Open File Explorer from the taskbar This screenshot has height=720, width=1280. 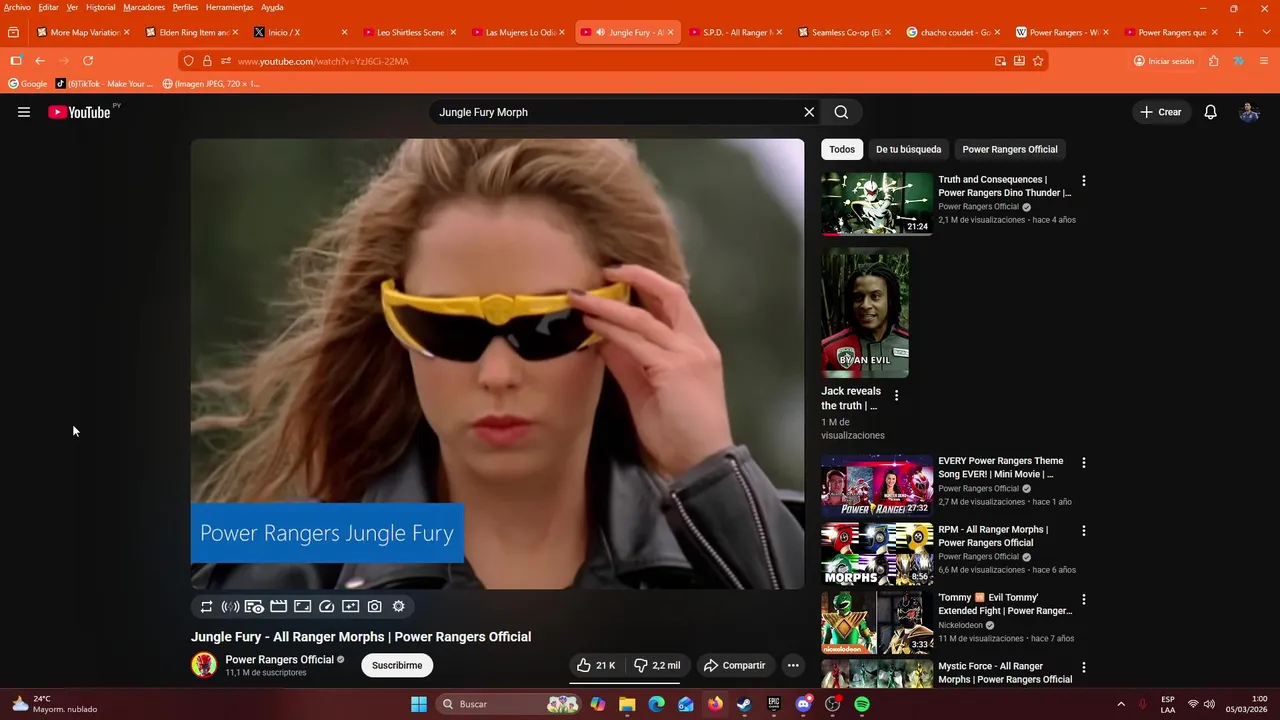(627, 704)
